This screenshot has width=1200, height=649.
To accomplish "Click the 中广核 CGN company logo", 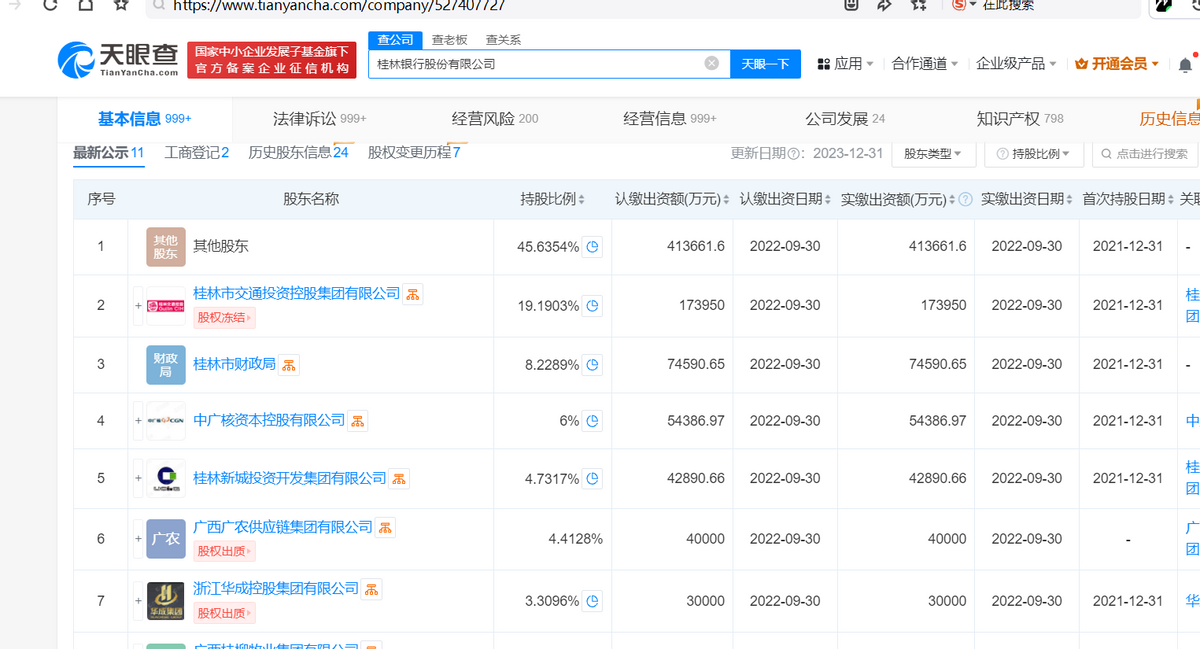I will pos(166,421).
